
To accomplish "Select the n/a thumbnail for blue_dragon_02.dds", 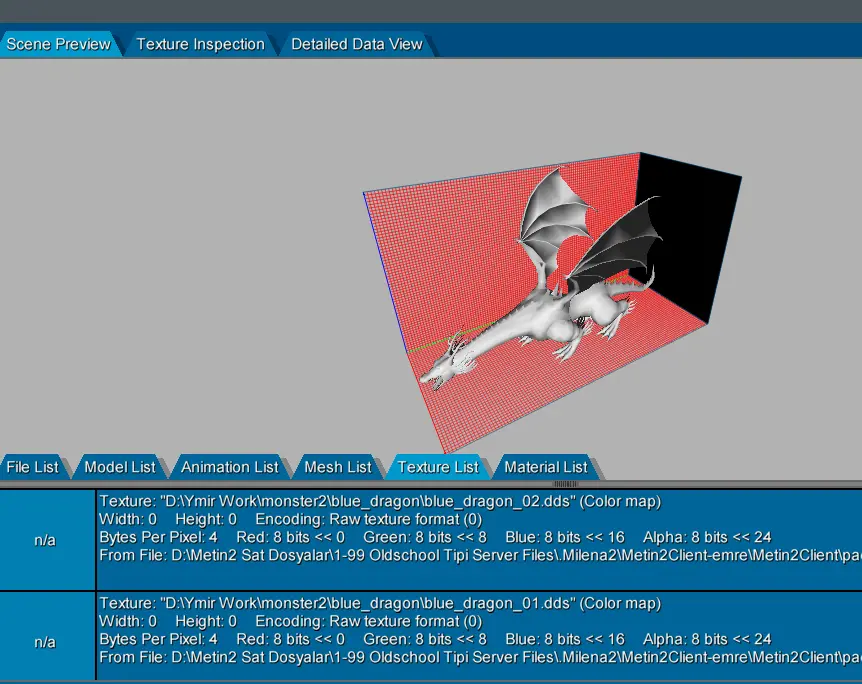I will point(47,540).
